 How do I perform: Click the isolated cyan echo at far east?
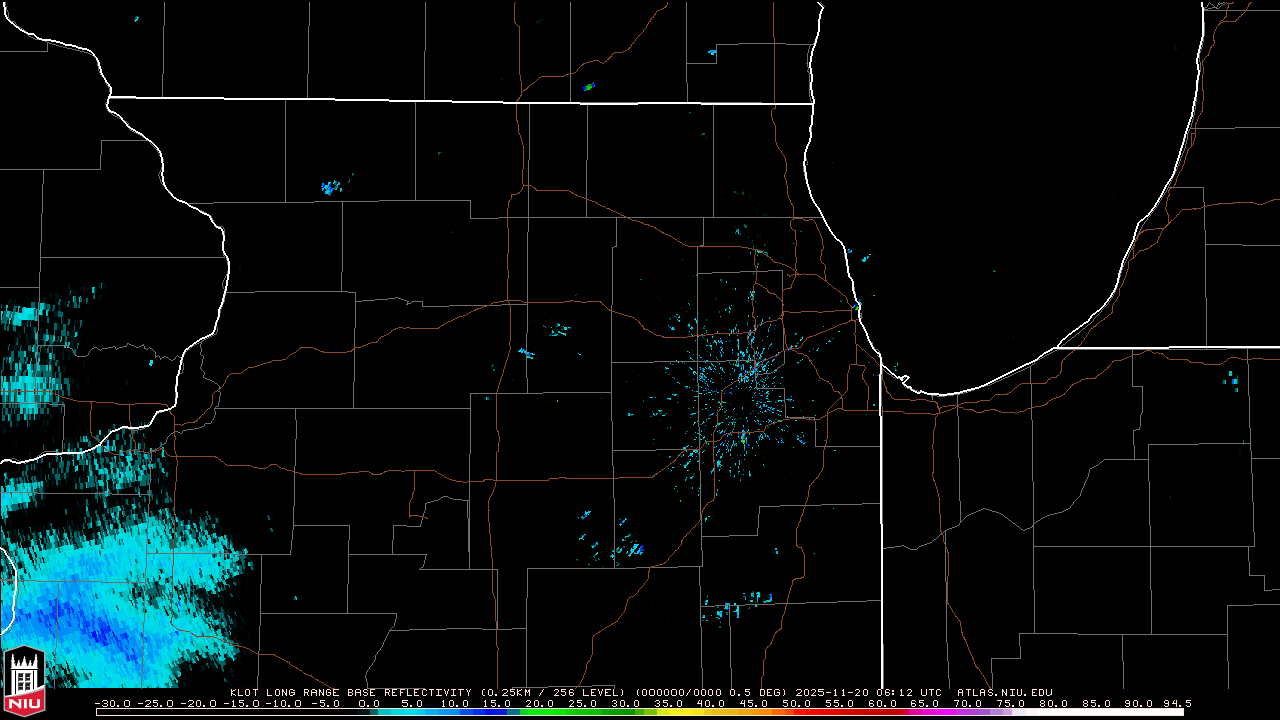(x=1232, y=379)
